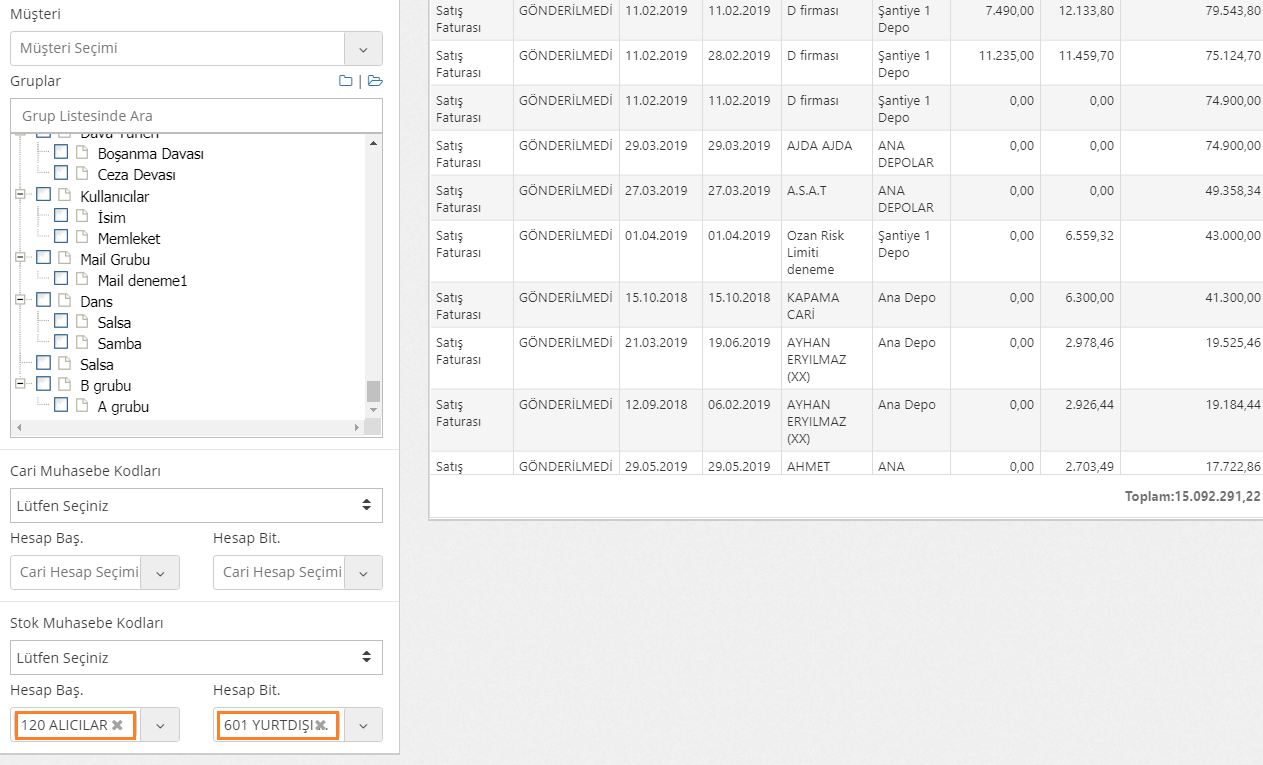Check the Boşanma Davası checkbox
Viewport: 1263px width, 765px height.
(x=61, y=153)
